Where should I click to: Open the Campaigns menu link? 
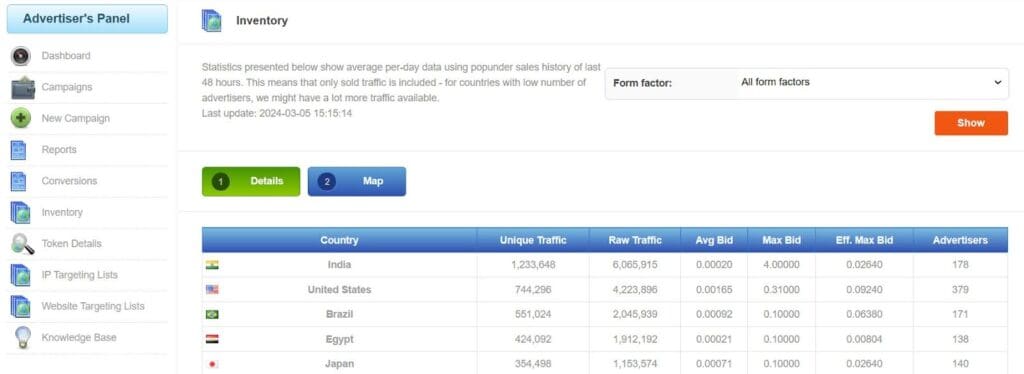point(67,87)
